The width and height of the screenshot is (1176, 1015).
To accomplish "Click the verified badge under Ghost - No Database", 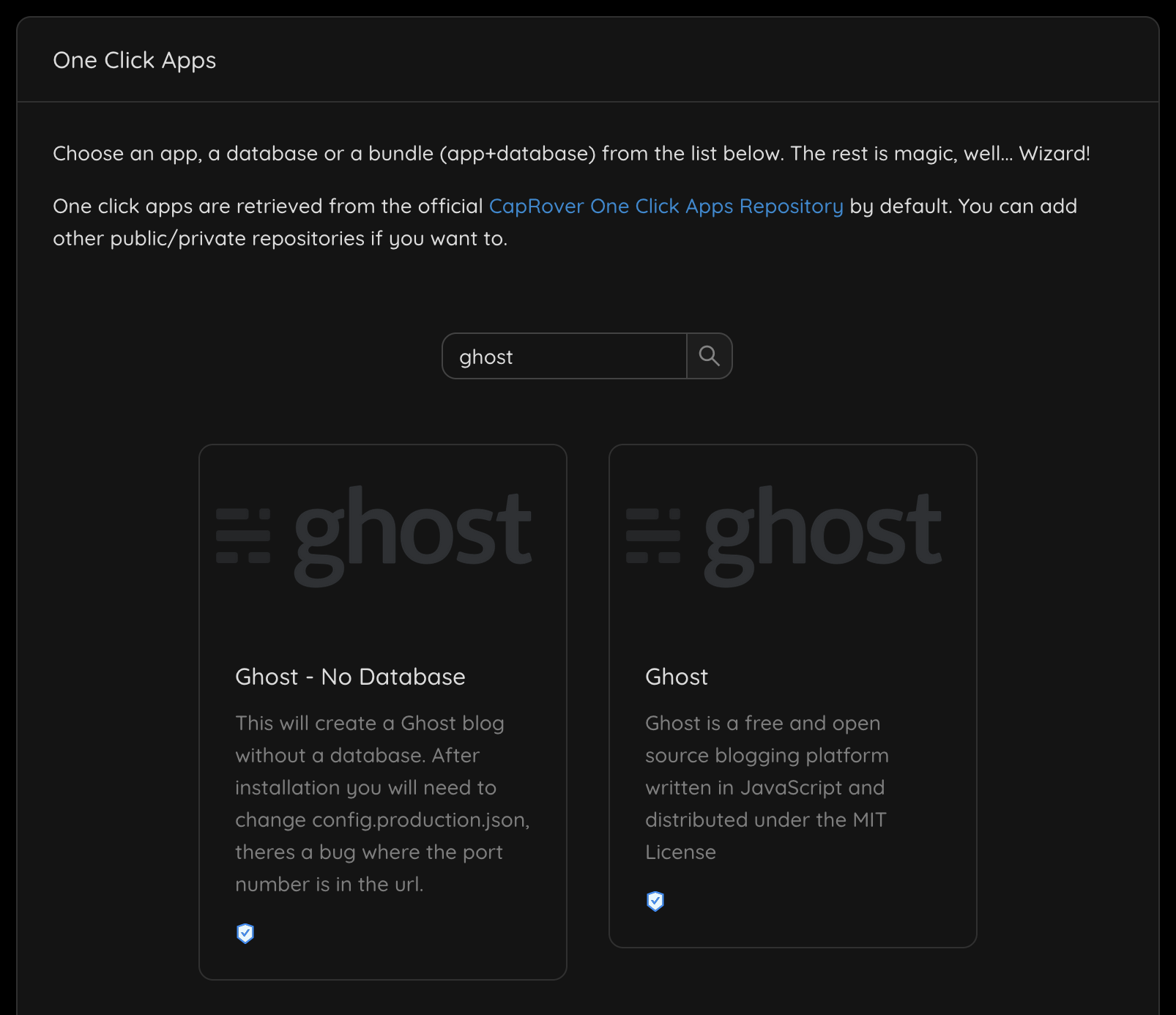I will click(x=245, y=933).
